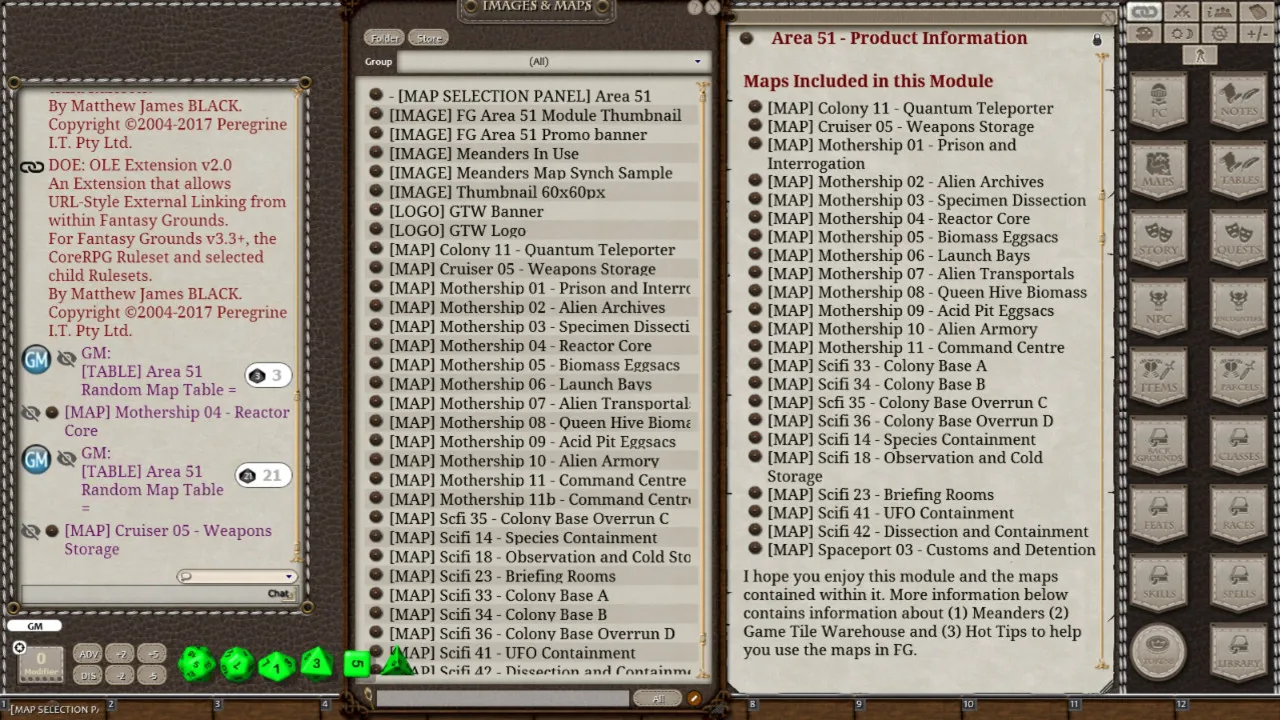Open the color palette icon
The width and height of the screenshot is (1280, 720).
tap(1144, 33)
